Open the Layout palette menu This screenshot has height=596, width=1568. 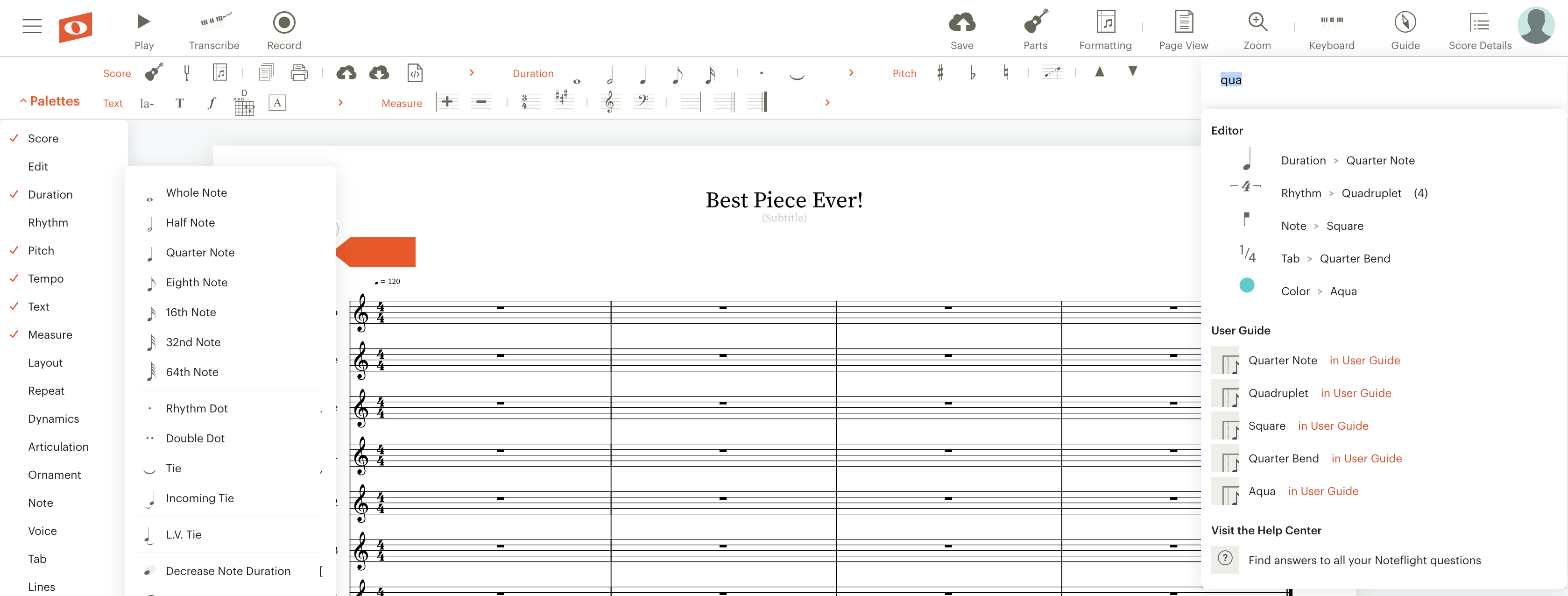pos(44,362)
